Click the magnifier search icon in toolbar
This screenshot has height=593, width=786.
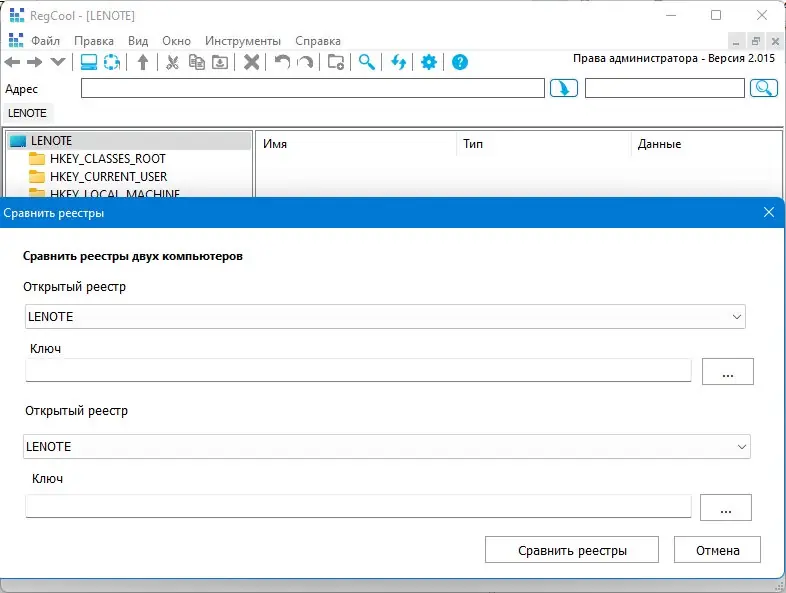coord(367,62)
